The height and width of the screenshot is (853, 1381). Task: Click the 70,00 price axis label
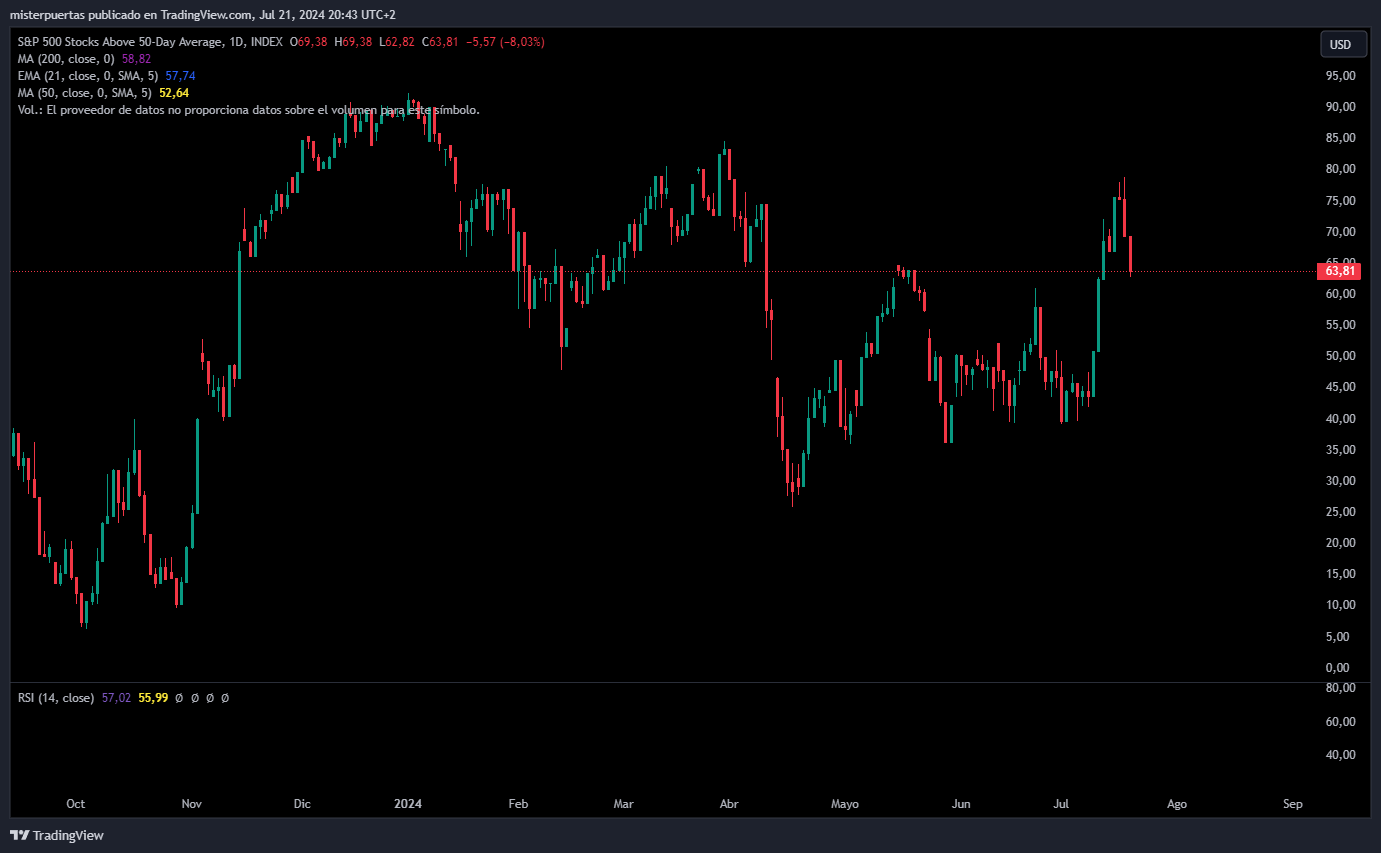pyautogui.click(x=1340, y=232)
